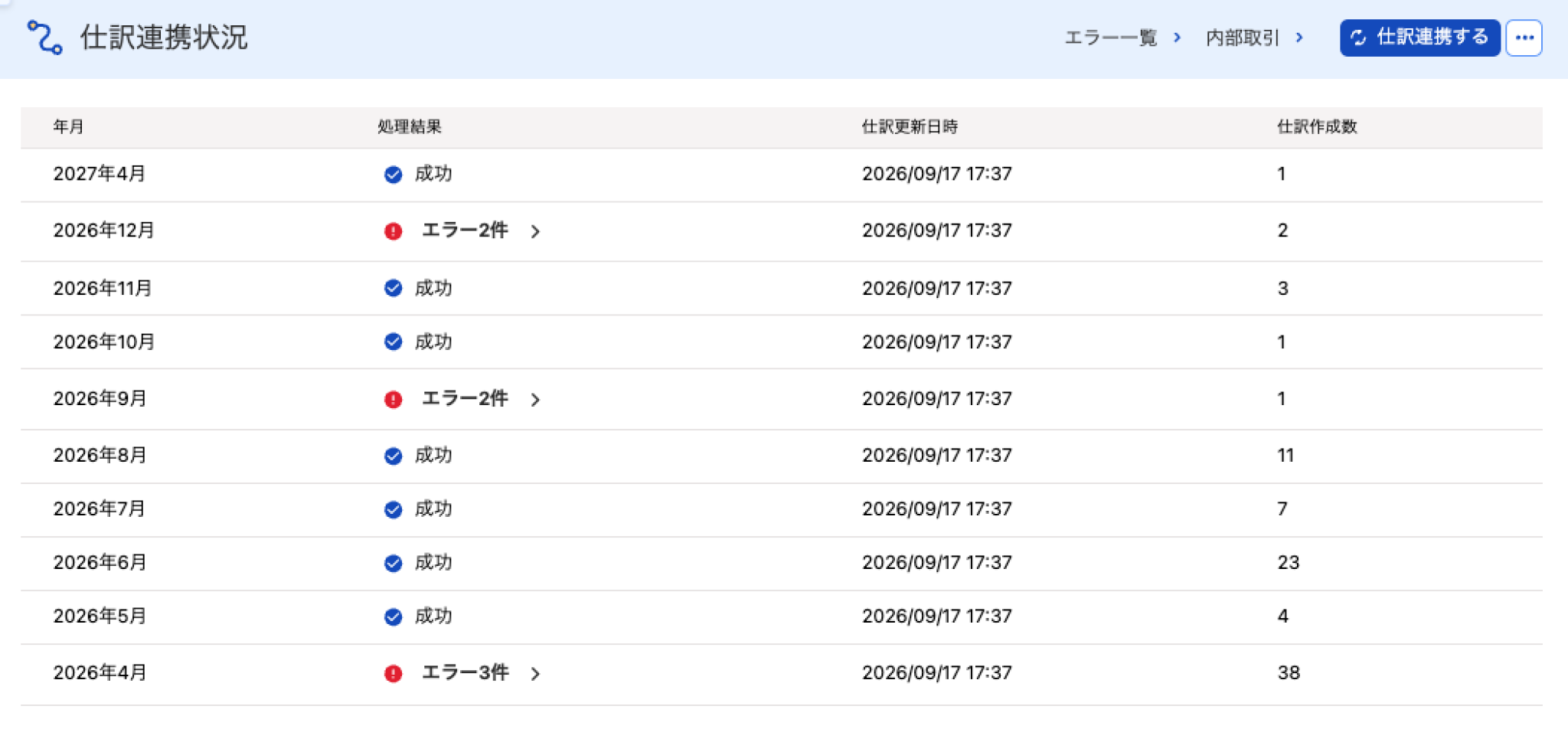
Task: Click the success check icon for 2026年11月
Action: click(393, 289)
